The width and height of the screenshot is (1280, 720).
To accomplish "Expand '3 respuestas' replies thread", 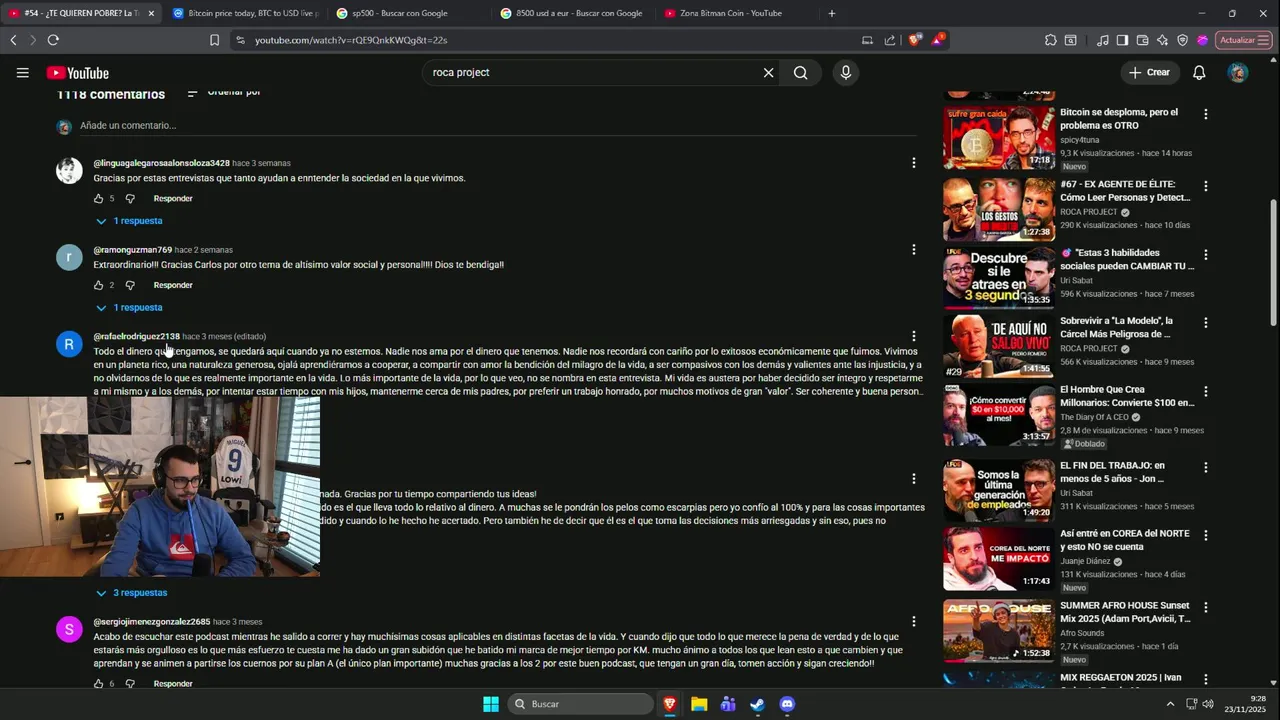I will tap(131, 593).
